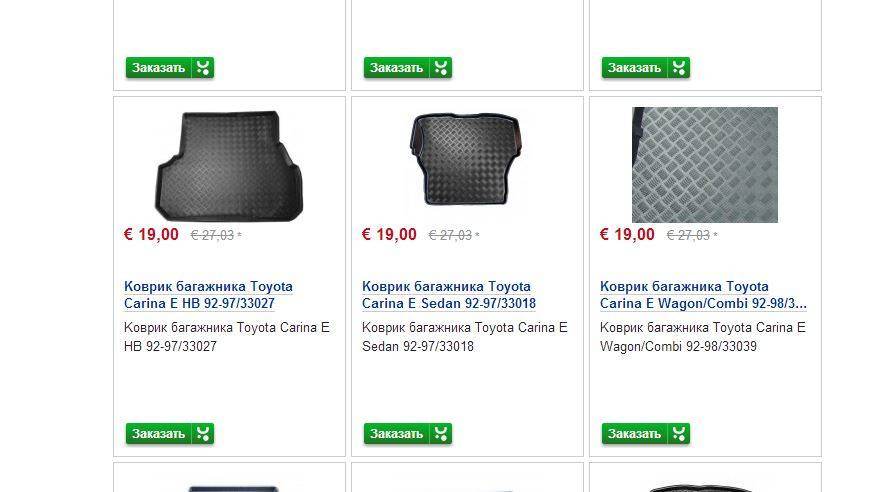Follow the Carina E Wagon/Combi title link
This screenshot has width=889, height=492.
click(703, 295)
